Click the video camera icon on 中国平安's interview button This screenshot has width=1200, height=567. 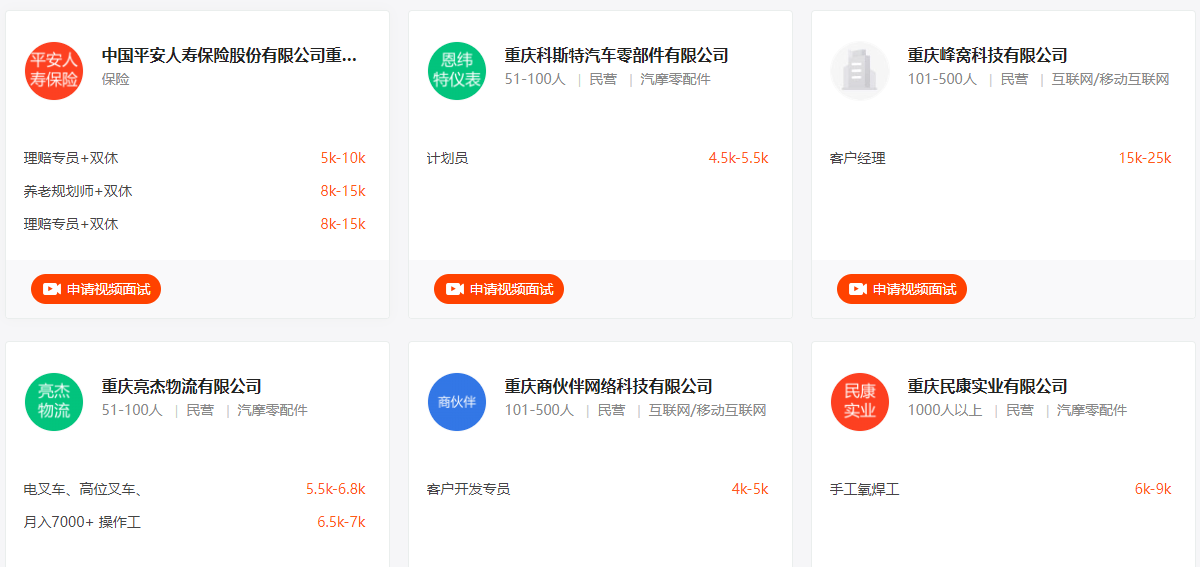[x=52, y=289]
